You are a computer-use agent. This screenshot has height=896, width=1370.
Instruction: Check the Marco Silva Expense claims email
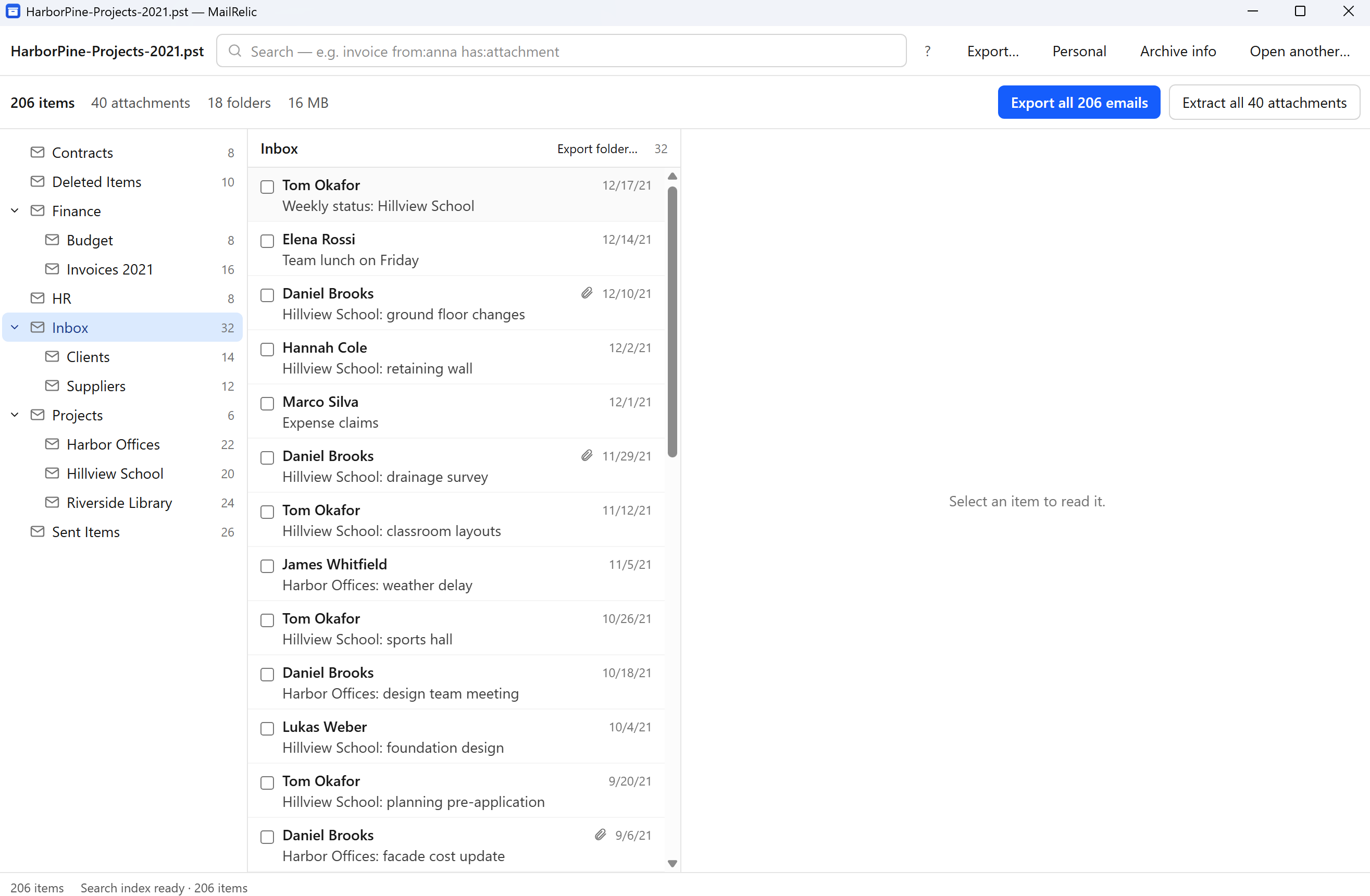click(267, 403)
